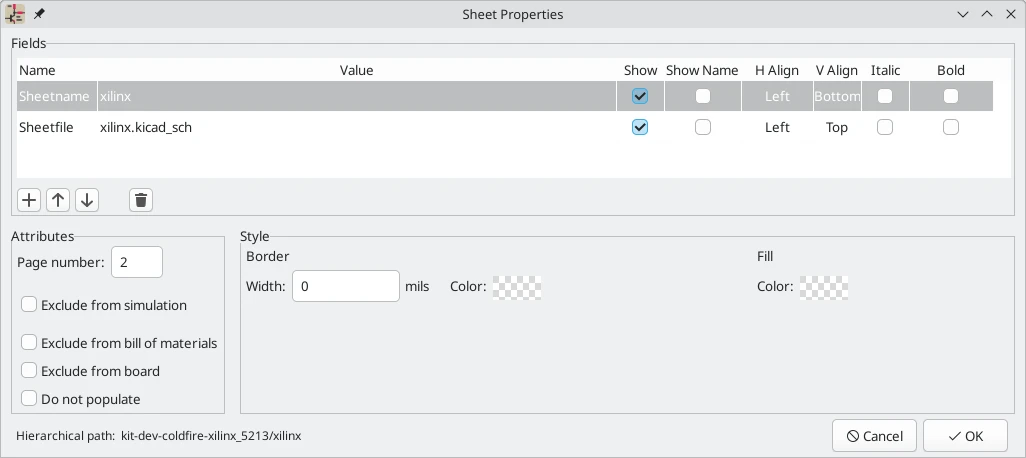Open H Align cell for Sheetfile row
The height and width of the screenshot is (458, 1026).
pos(777,127)
